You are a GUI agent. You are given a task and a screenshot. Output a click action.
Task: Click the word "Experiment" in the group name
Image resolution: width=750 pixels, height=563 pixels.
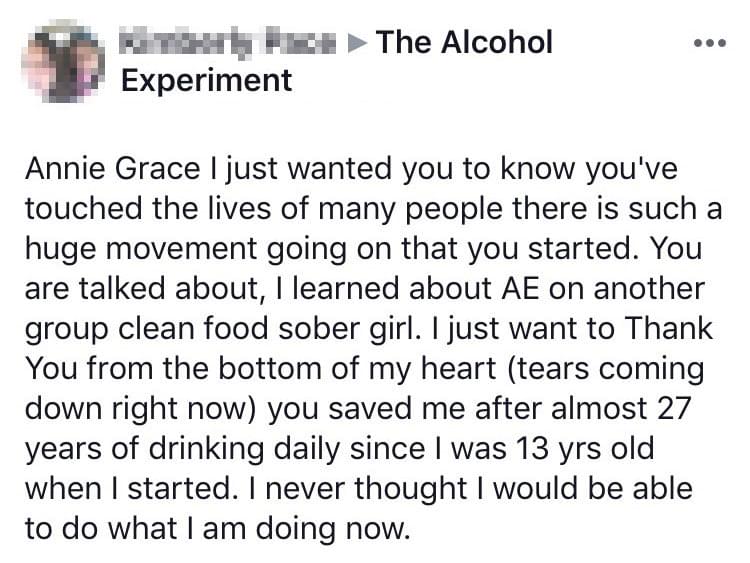tap(207, 80)
